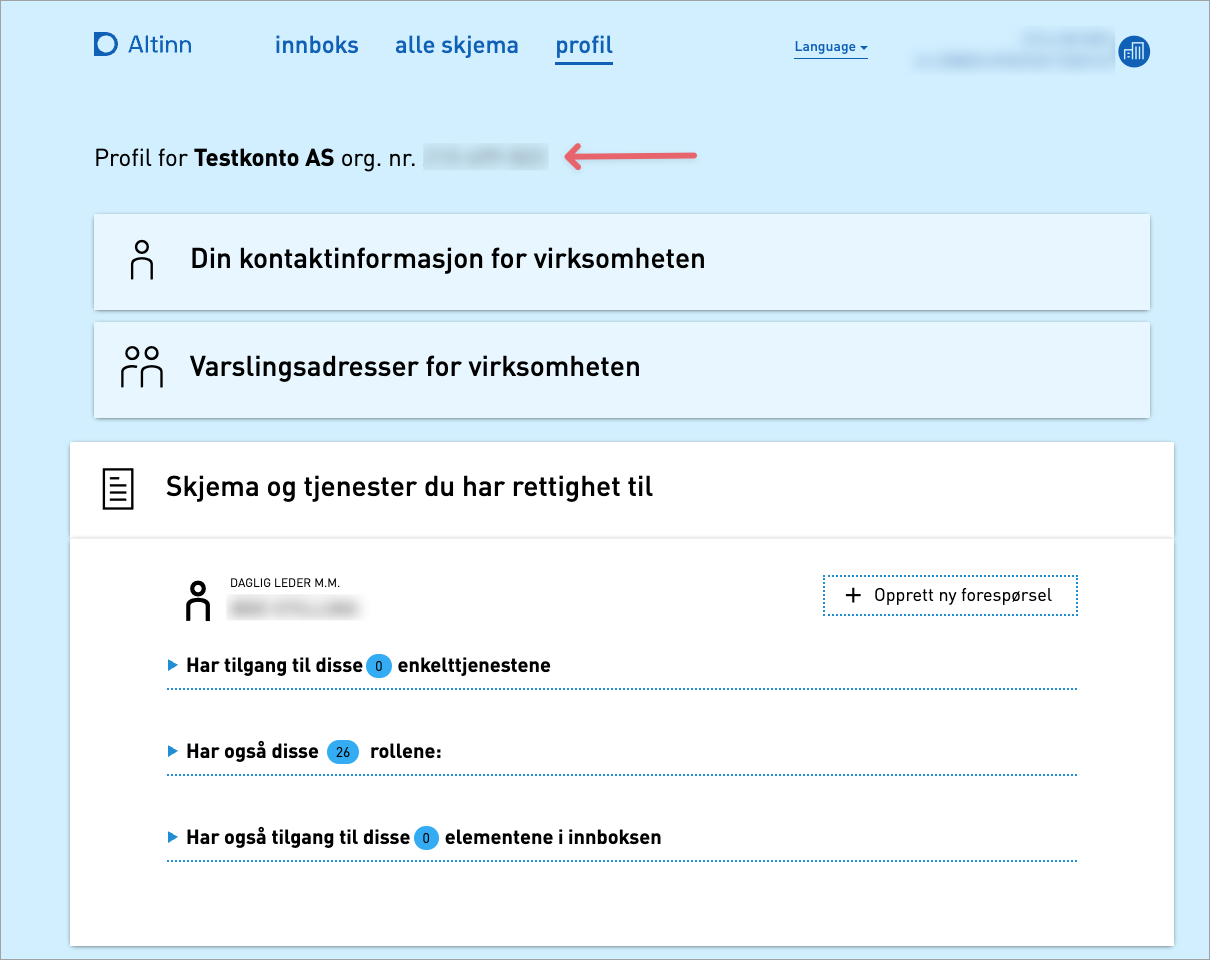Click the plus icon in Opprett ny forespørsel
Viewport: 1210px width, 960px height.
coord(853,595)
